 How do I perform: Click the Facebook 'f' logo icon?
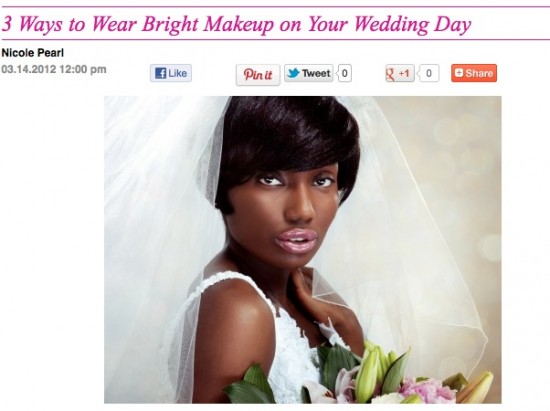(161, 73)
